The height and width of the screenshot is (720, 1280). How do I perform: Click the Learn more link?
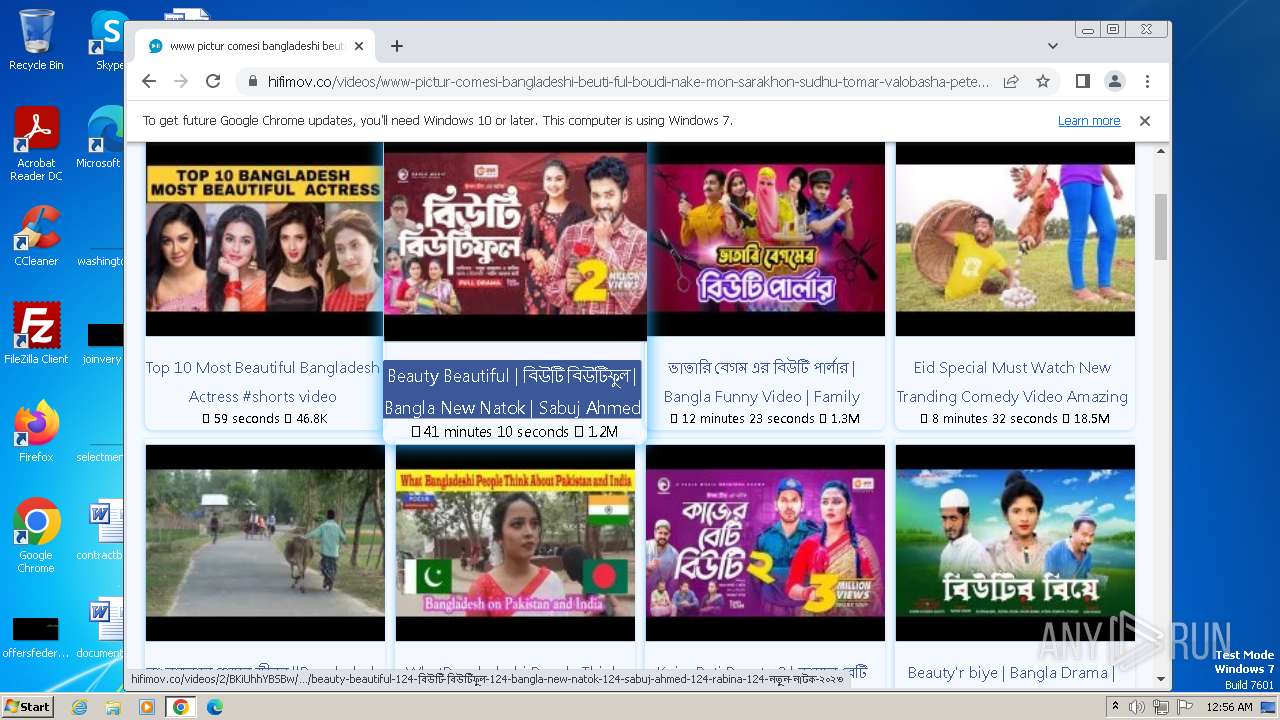(x=1089, y=120)
